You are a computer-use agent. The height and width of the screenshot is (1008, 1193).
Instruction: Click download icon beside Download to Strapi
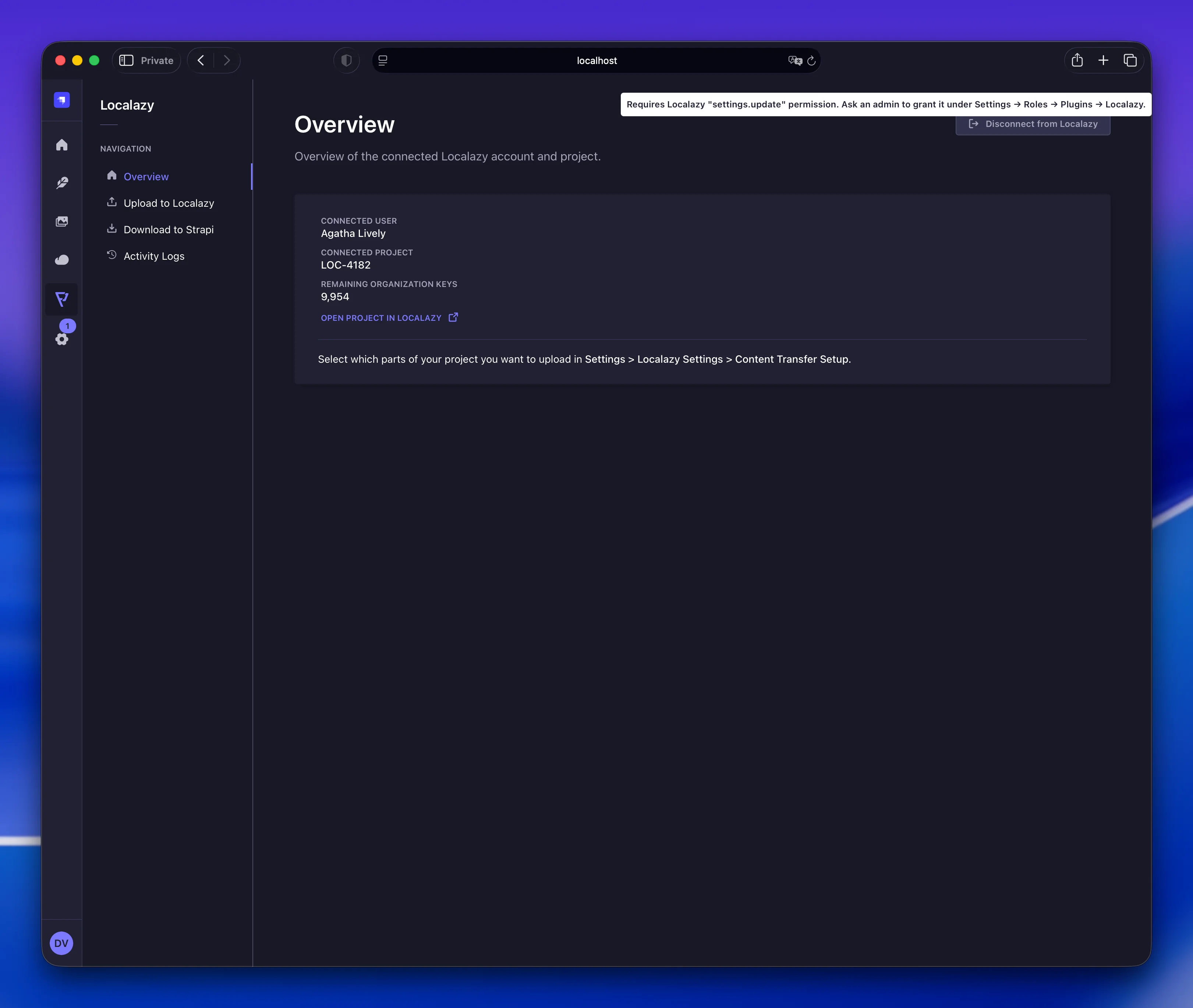tap(111, 228)
